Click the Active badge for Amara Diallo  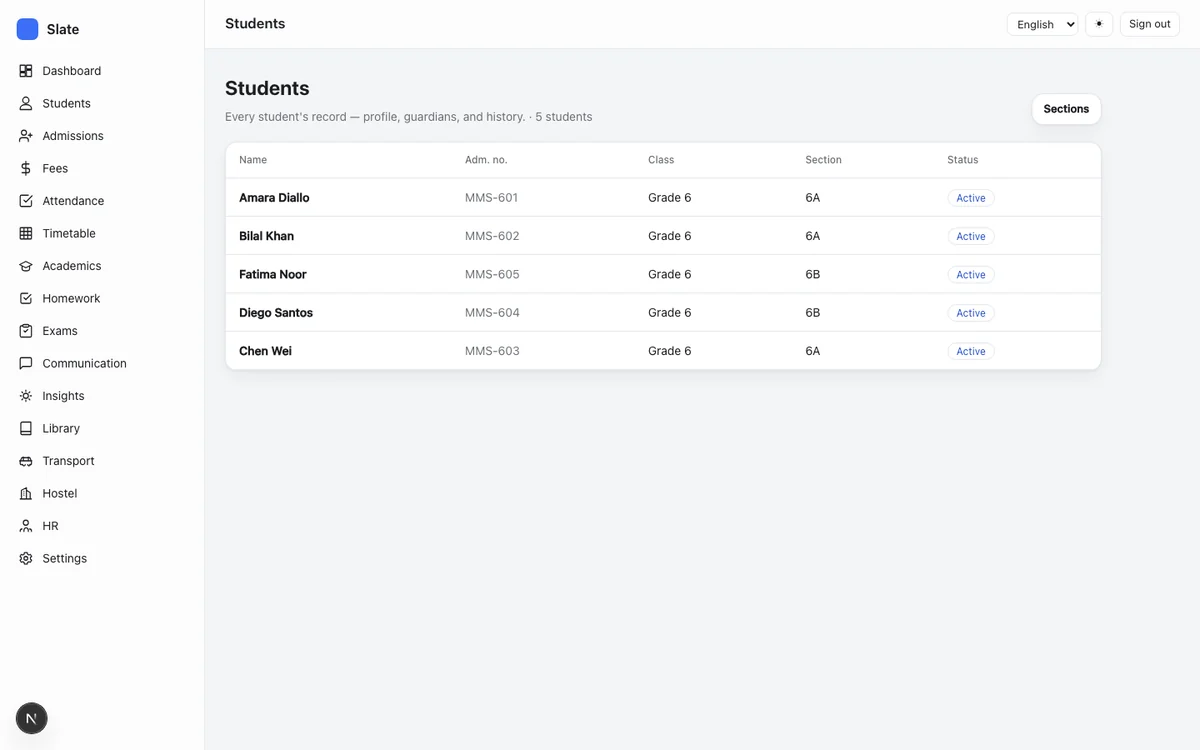point(971,198)
